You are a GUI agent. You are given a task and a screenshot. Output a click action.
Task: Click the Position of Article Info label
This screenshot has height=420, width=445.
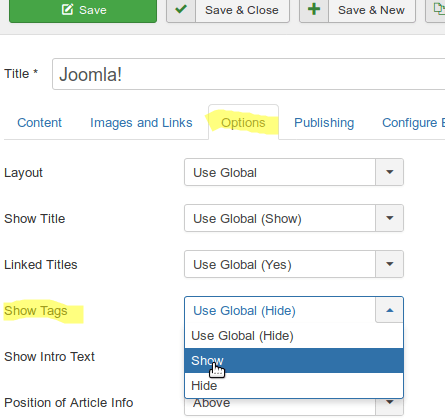click(69, 403)
